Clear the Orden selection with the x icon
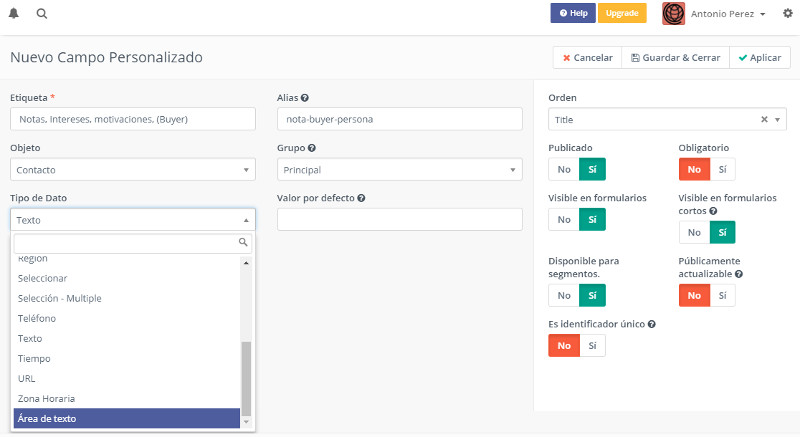 coord(764,119)
